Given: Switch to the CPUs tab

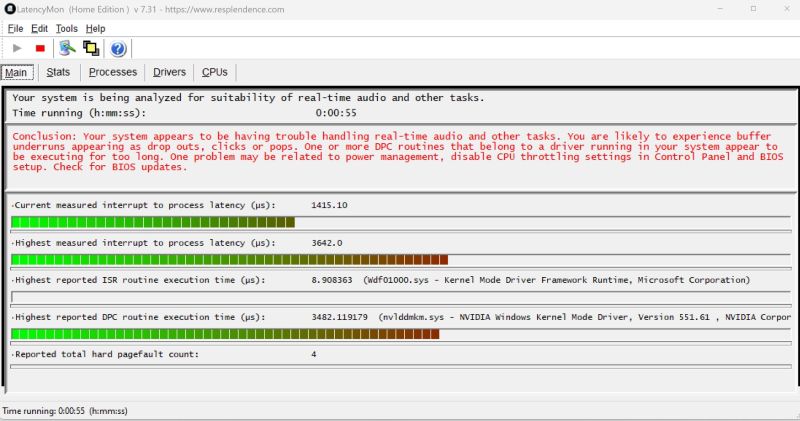Looking at the screenshot, I should coord(215,72).
